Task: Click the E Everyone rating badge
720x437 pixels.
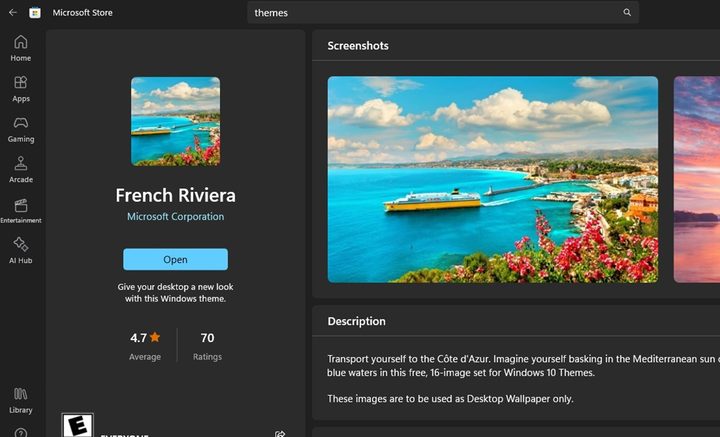Action: (78, 425)
